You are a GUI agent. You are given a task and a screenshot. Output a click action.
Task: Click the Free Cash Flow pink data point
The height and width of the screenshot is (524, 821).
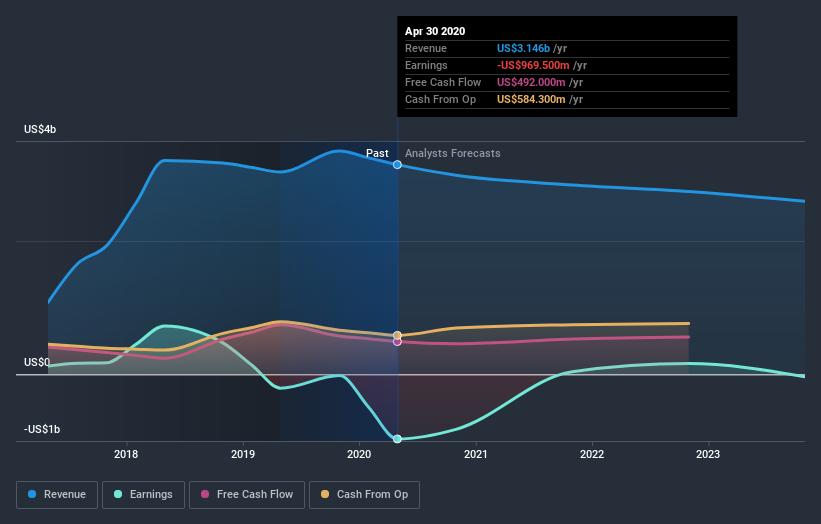pos(397,342)
